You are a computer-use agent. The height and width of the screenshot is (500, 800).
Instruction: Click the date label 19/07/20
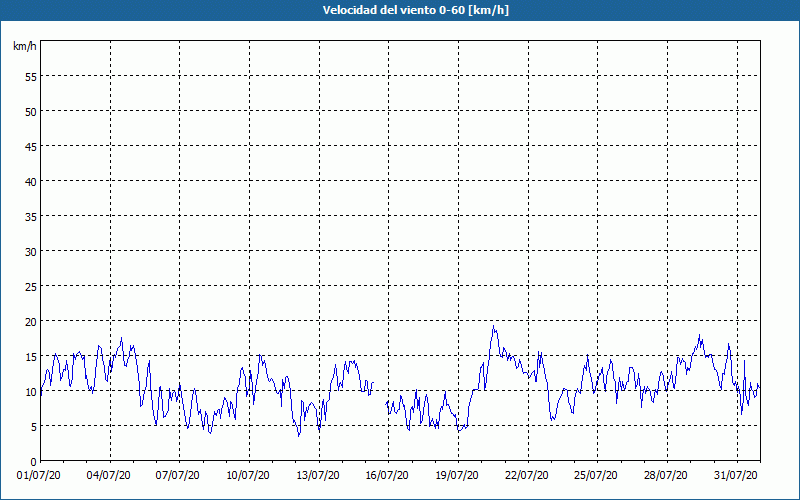point(457,476)
